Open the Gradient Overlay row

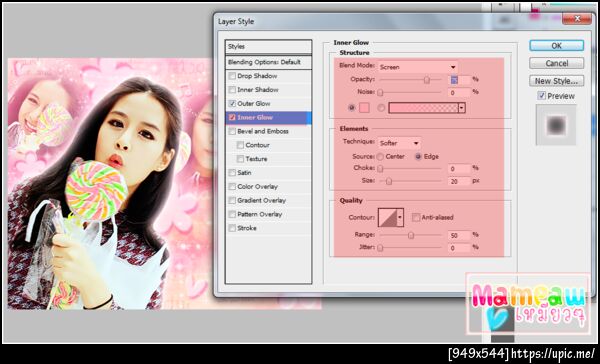point(268,200)
